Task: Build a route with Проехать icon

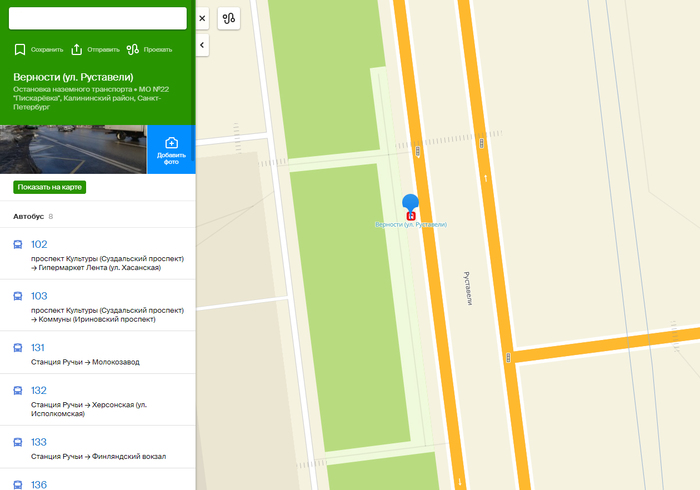Action: pyautogui.click(x=132, y=49)
